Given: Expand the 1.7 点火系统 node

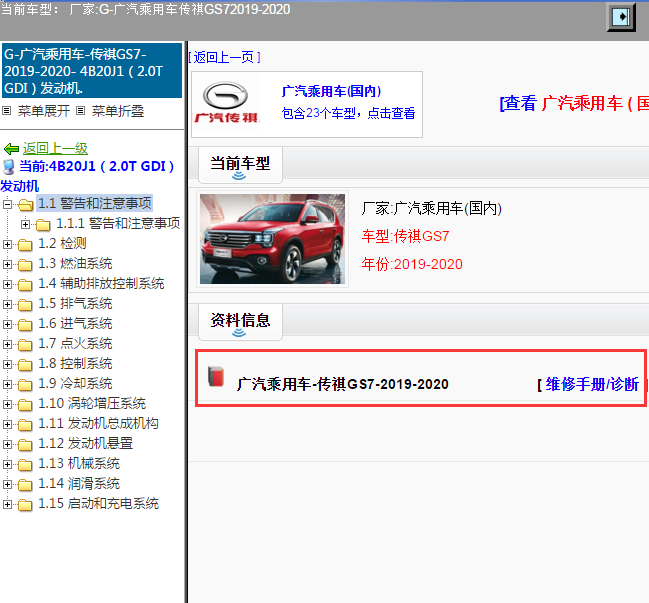Looking at the screenshot, I should pos(7,344).
